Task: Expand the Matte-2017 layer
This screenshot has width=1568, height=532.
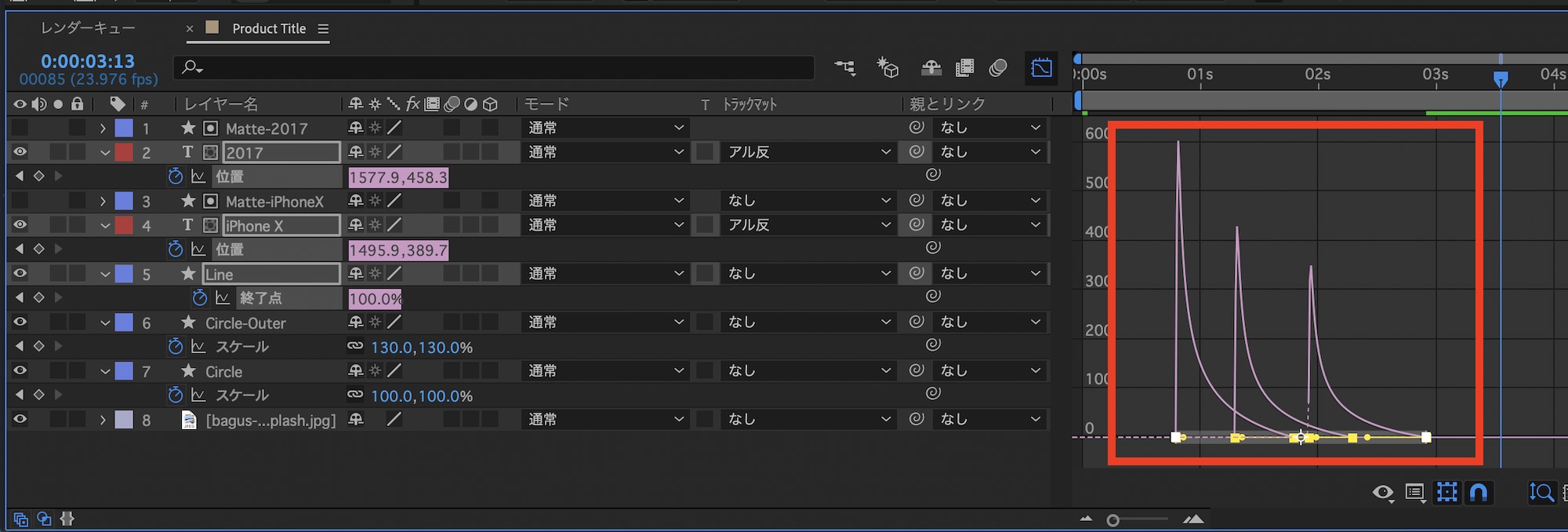Action: tap(103, 128)
